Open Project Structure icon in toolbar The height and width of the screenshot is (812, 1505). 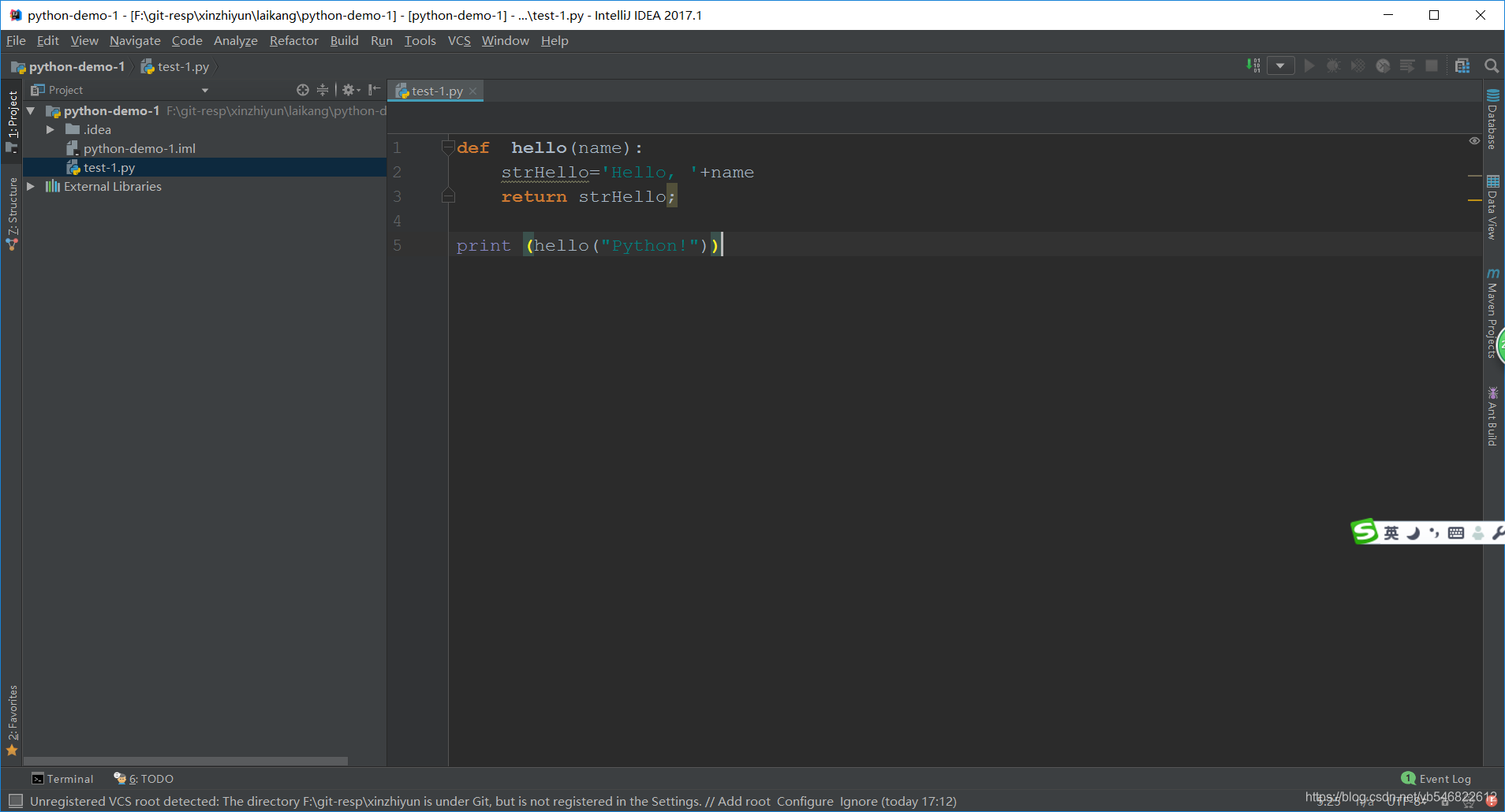(x=1462, y=65)
